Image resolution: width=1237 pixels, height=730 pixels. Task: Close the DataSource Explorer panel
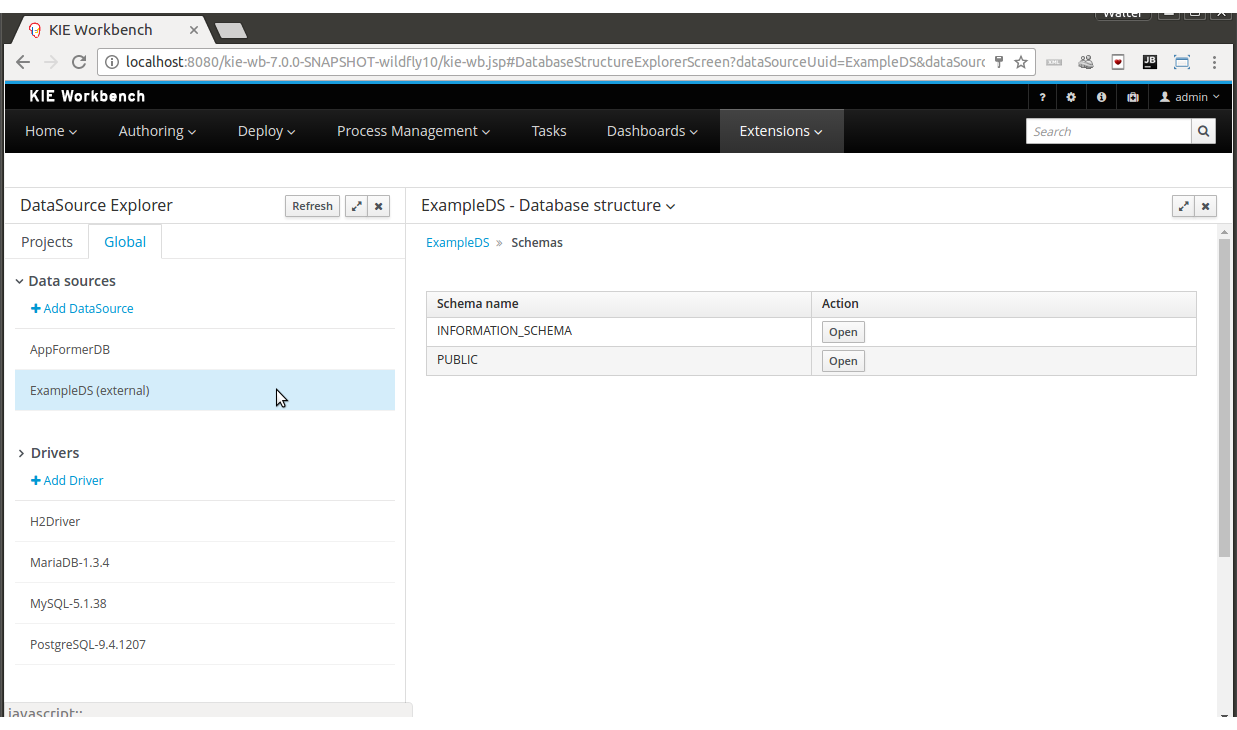click(378, 206)
